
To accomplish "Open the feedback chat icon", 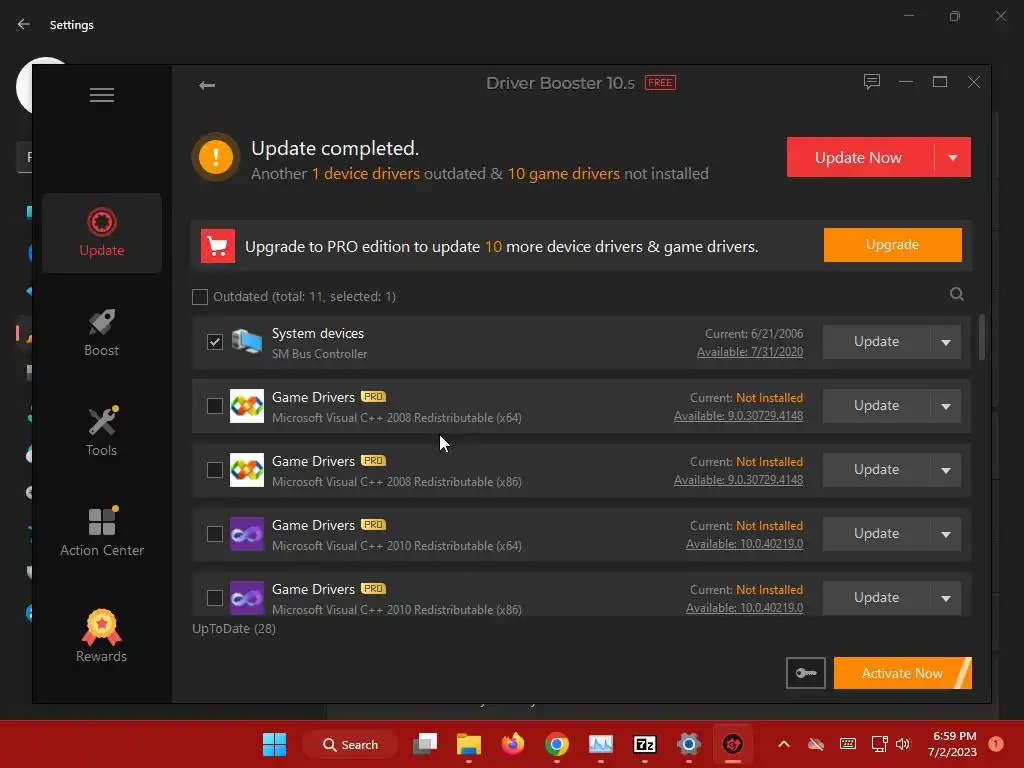I will point(871,82).
